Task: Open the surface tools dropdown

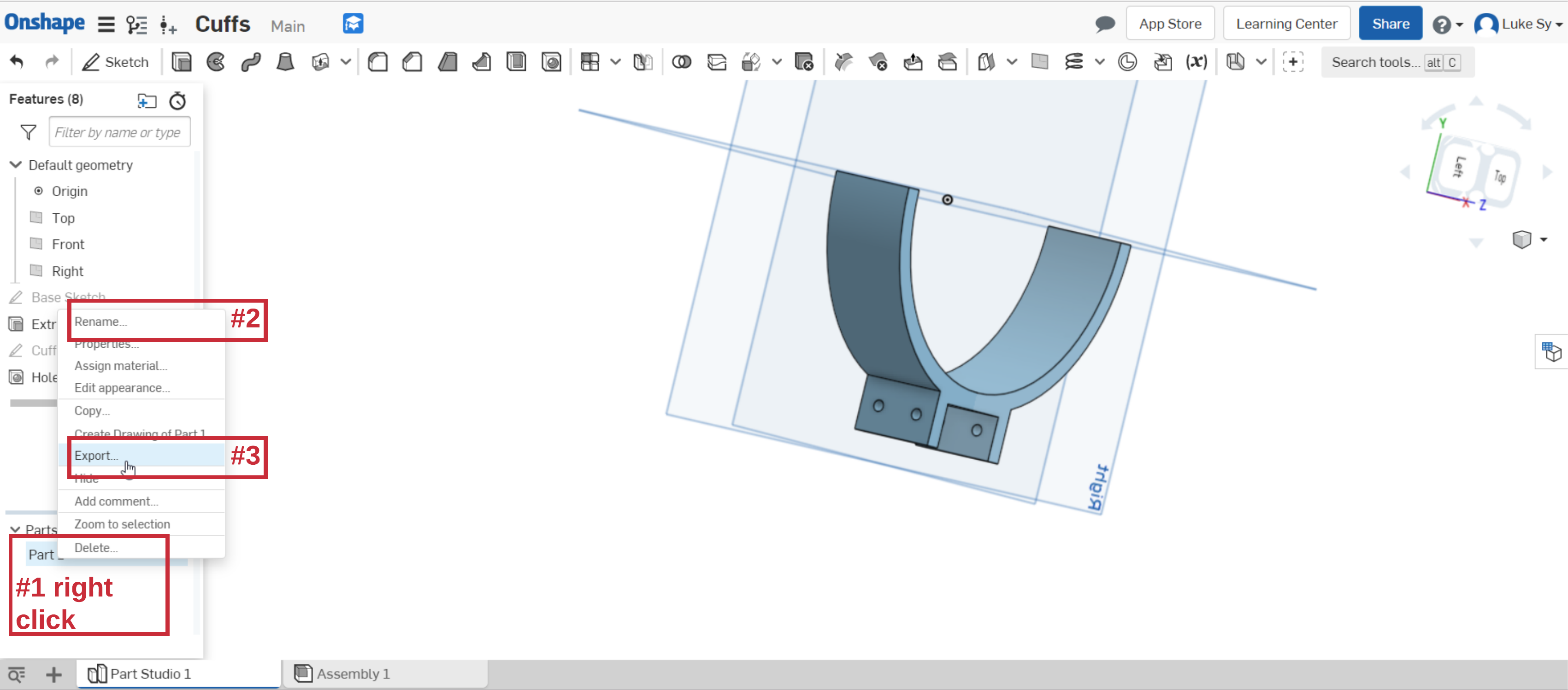Action: (x=1012, y=62)
